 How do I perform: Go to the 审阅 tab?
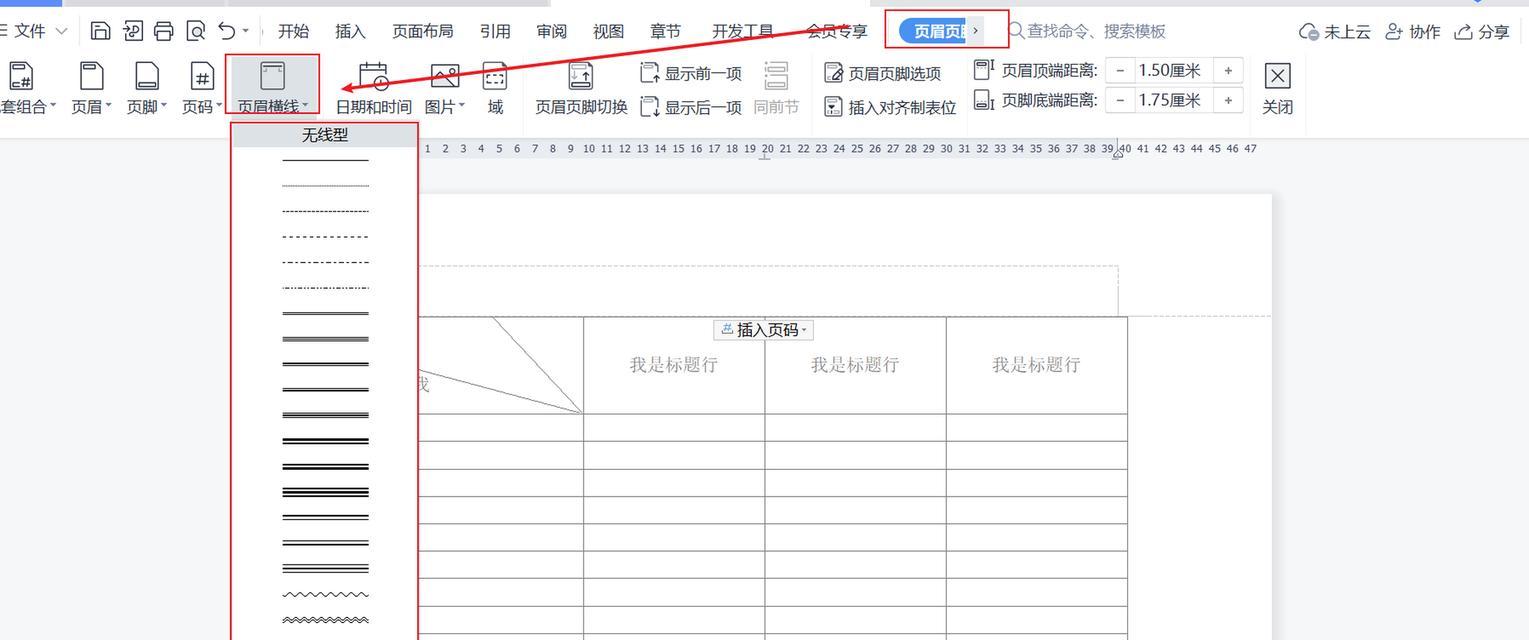click(551, 31)
